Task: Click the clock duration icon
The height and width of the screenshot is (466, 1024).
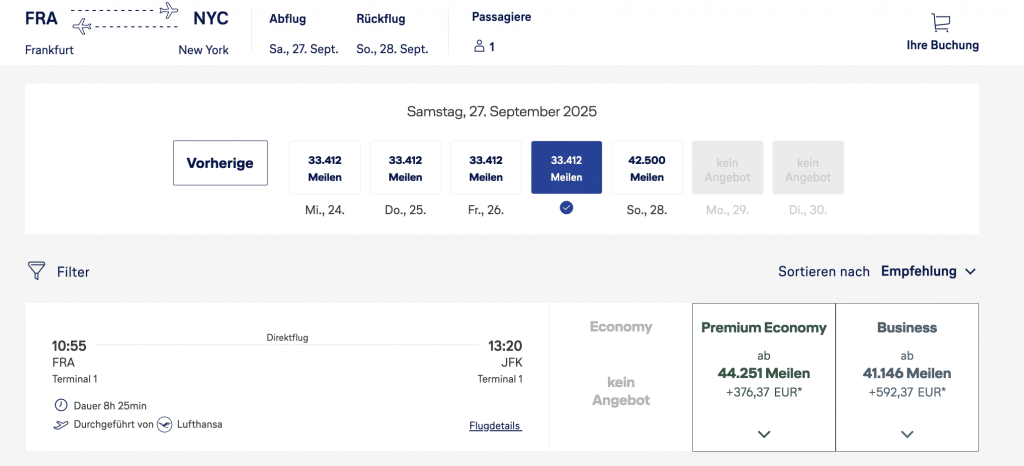Action: coord(62,405)
